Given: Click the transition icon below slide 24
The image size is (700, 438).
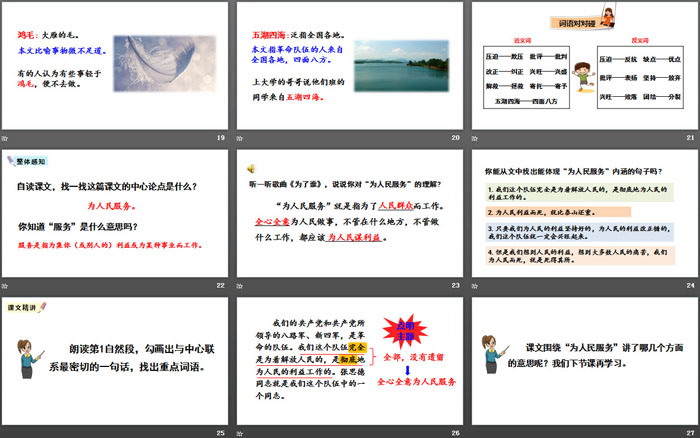Looking at the screenshot, I should [474, 285].
